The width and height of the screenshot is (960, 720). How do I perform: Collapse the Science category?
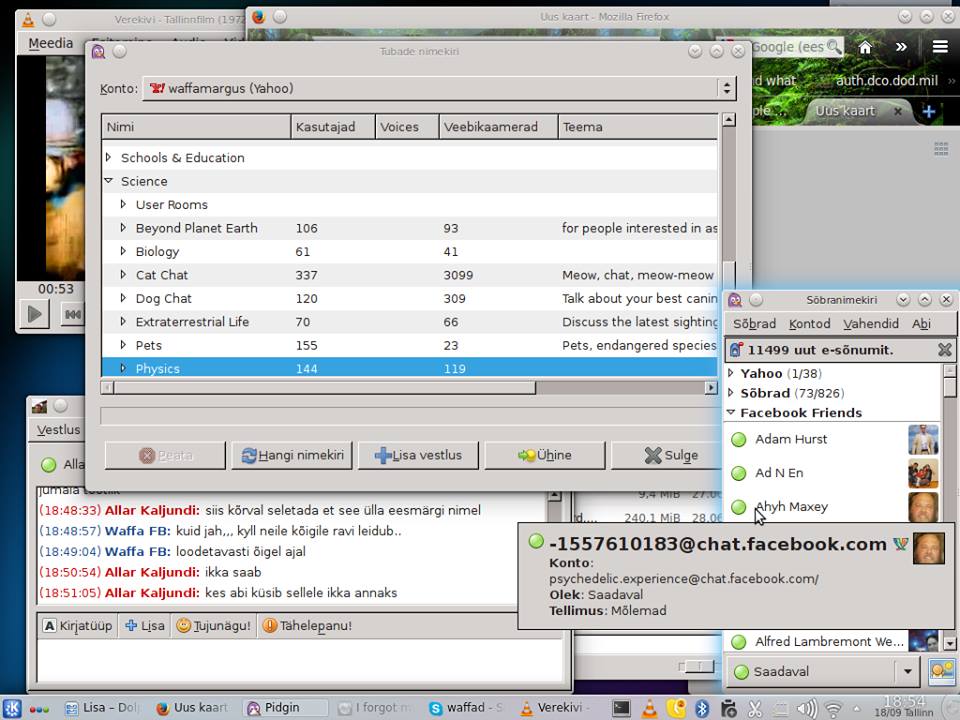click(x=108, y=181)
